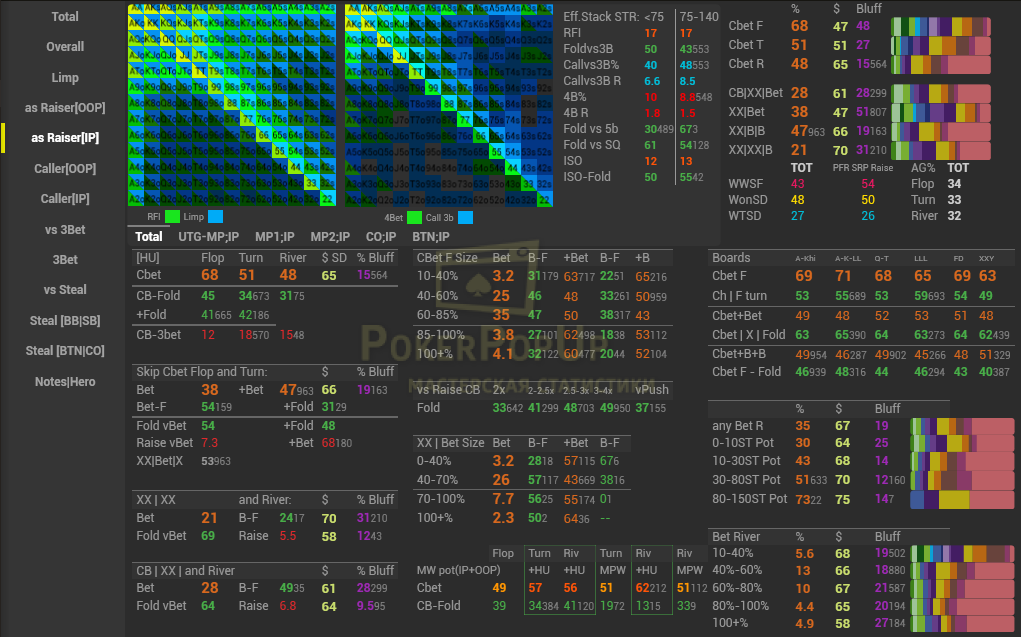Click the blue Call 3b legend swatch
This screenshot has height=637, width=1021.
466,216
